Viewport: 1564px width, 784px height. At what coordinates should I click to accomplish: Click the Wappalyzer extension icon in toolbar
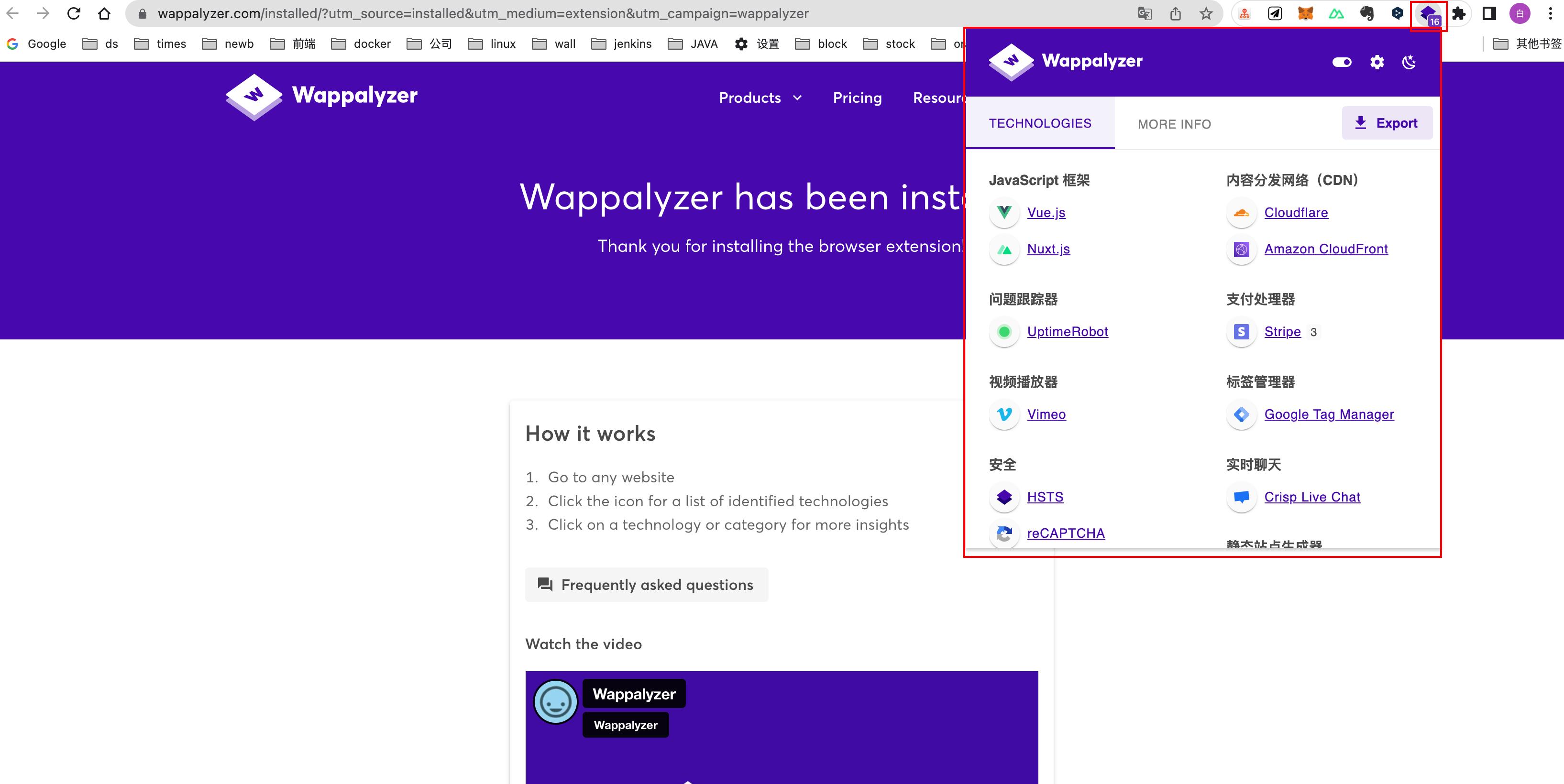(1426, 13)
